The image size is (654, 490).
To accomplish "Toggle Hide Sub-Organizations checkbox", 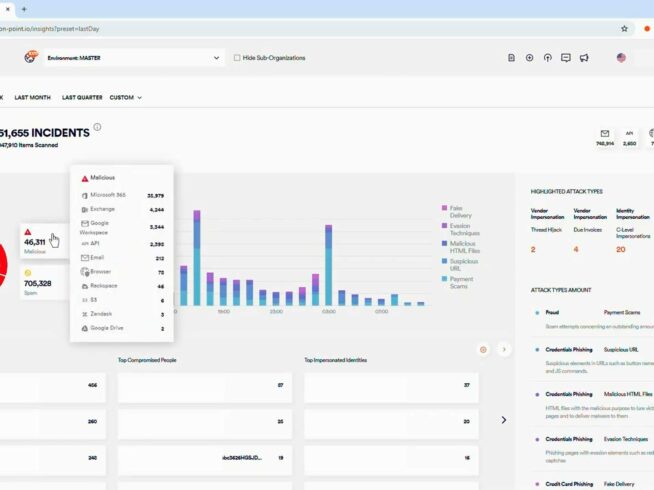I will point(237,58).
